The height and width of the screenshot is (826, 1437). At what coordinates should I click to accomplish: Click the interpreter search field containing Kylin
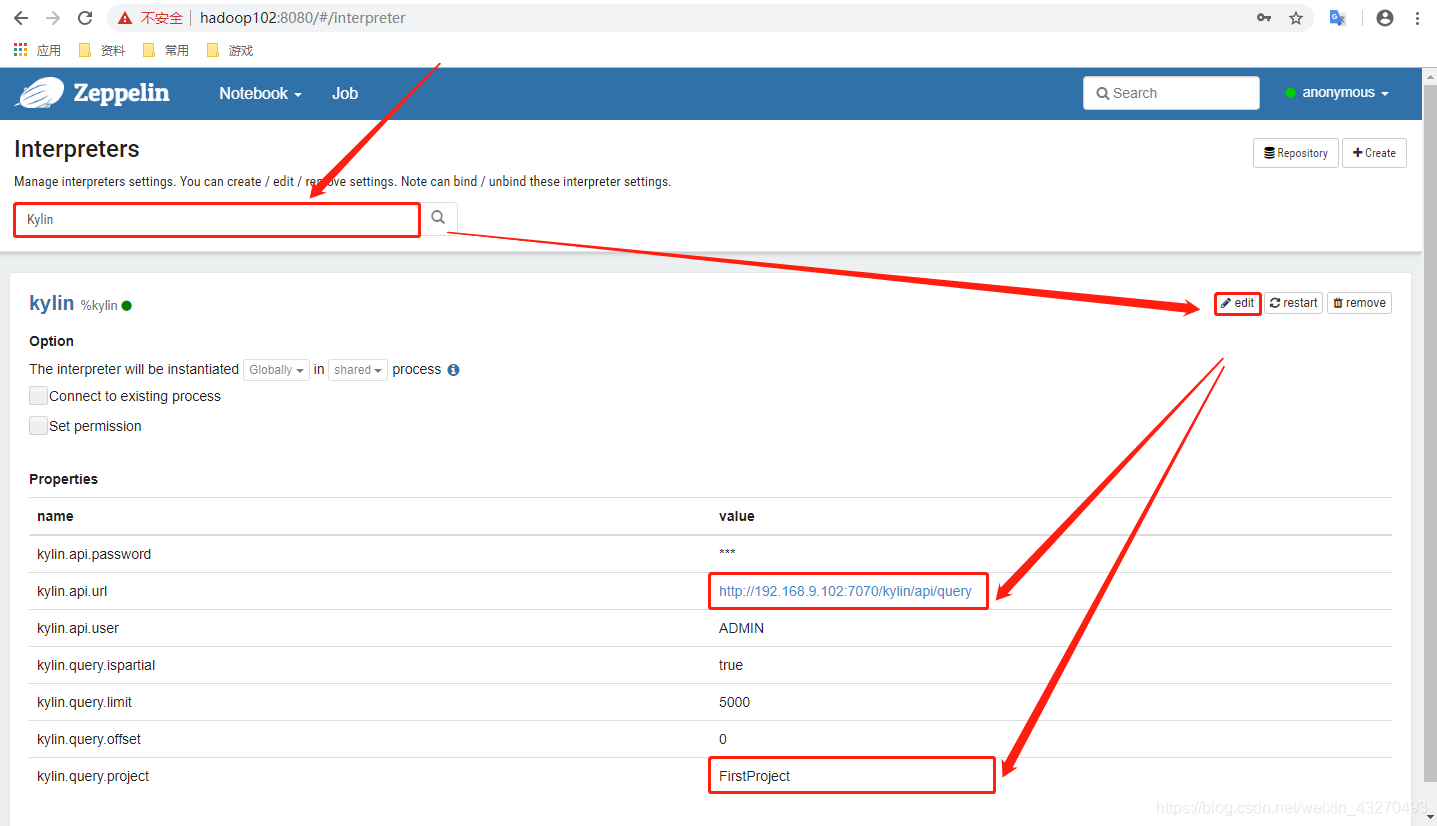(x=217, y=219)
